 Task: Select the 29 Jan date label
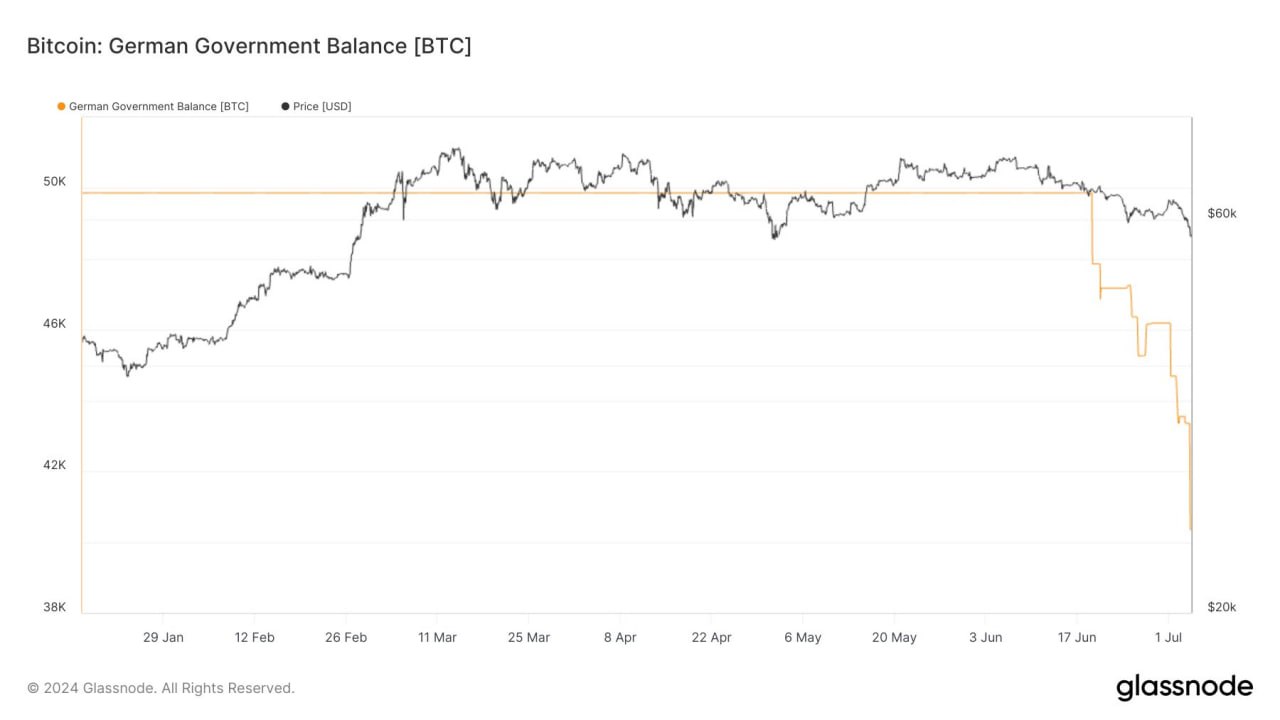pyautogui.click(x=163, y=637)
